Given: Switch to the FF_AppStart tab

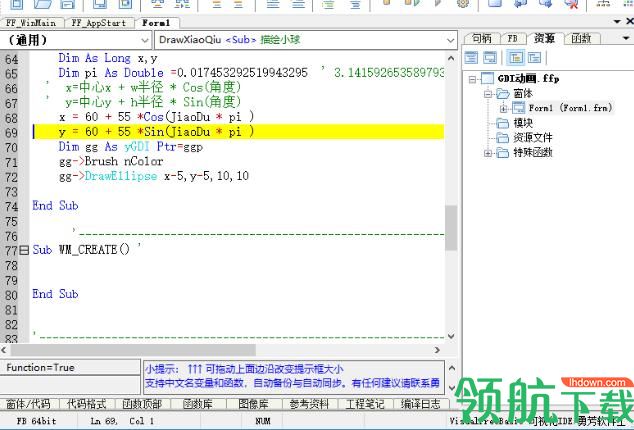Looking at the screenshot, I should (x=99, y=23).
